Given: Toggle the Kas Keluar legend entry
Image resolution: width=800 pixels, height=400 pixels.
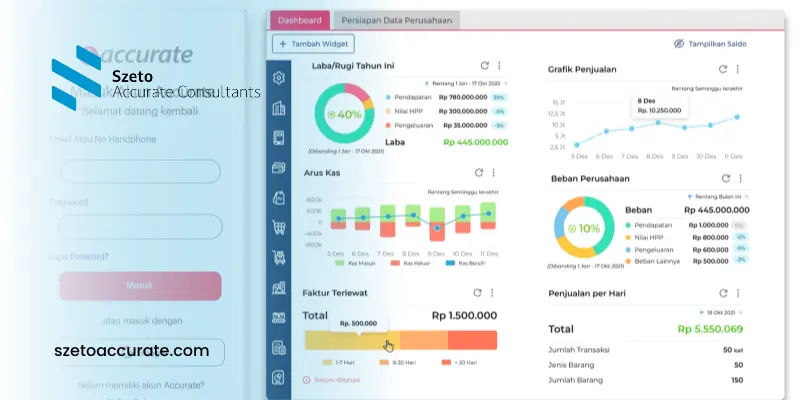Looking at the screenshot, I should [x=410, y=263].
